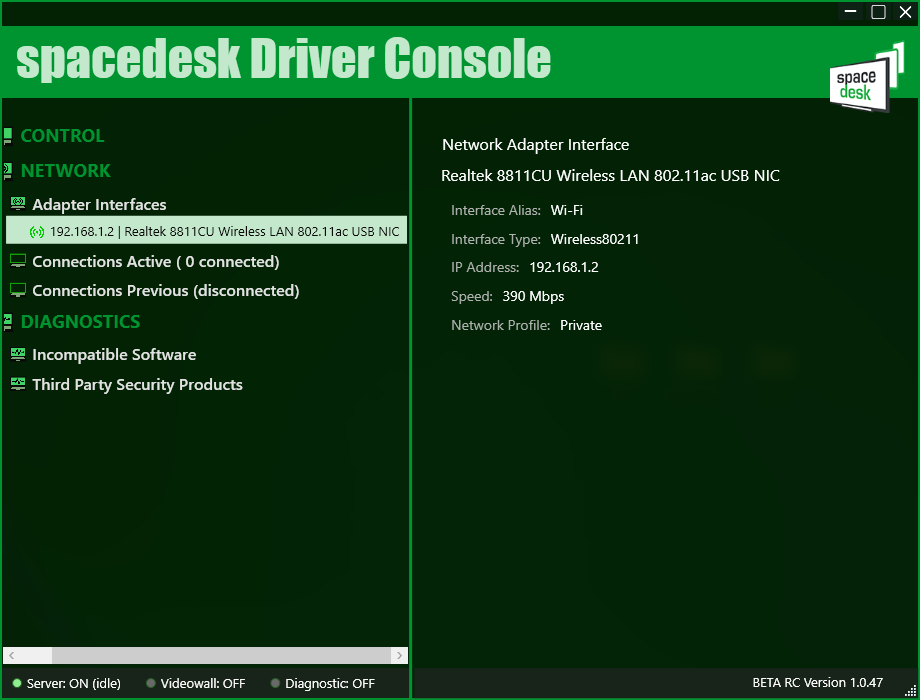
Task: Collapse the CONTROL section
Action: pyautogui.click(x=62, y=136)
